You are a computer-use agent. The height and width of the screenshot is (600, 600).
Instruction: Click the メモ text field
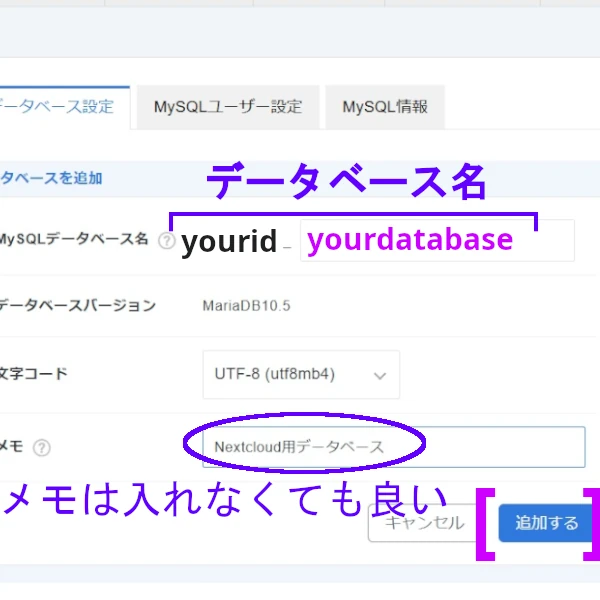click(394, 447)
